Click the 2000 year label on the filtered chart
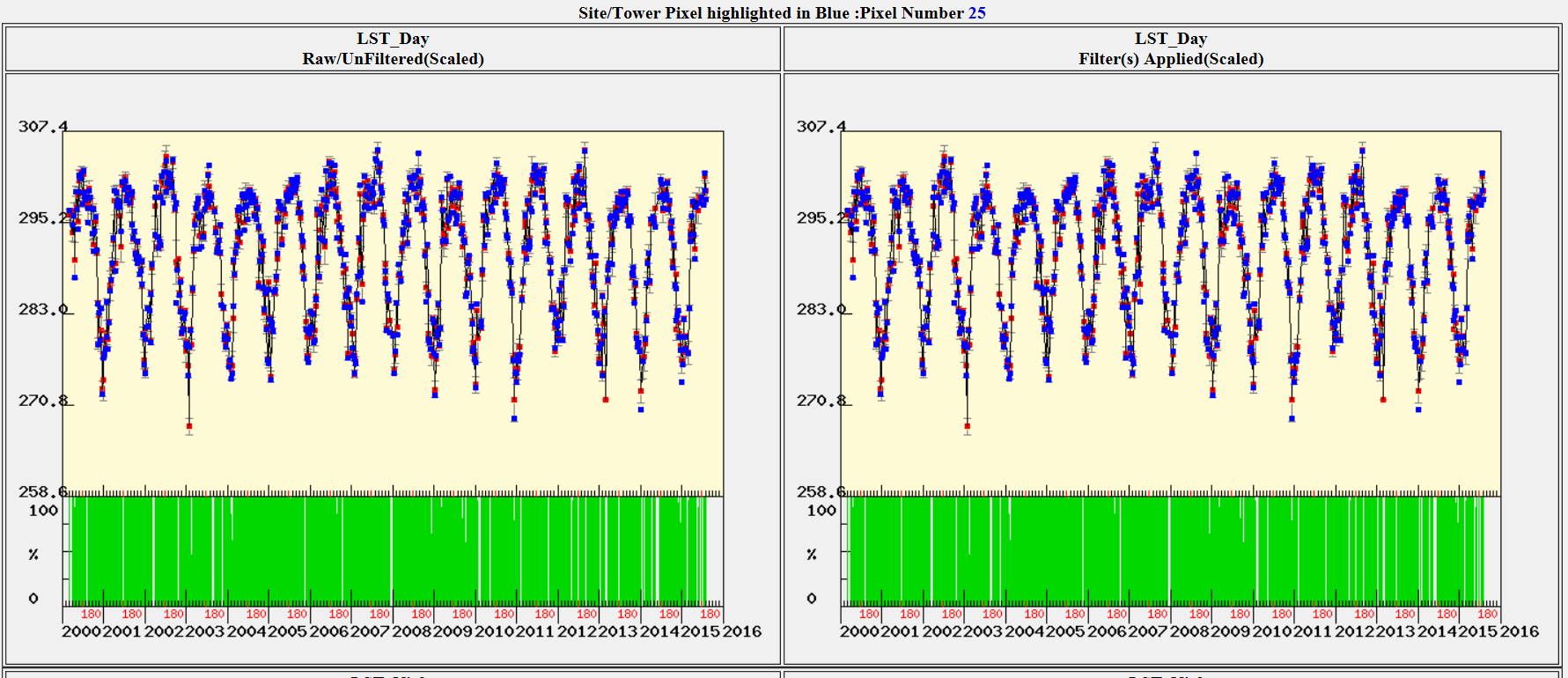This screenshot has height=678, width=1568. (x=859, y=631)
